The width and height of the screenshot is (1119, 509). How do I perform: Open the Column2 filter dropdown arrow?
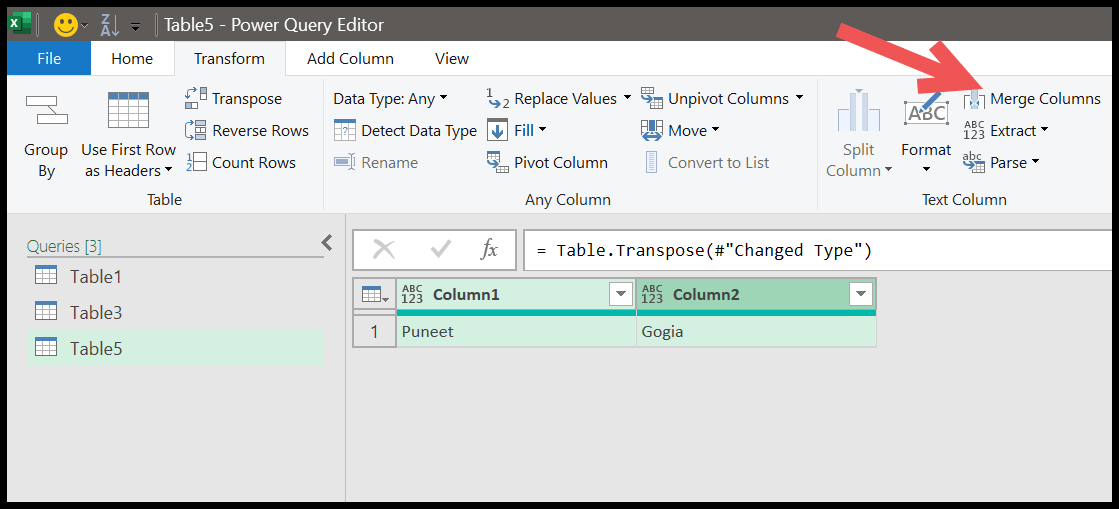click(861, 294)
